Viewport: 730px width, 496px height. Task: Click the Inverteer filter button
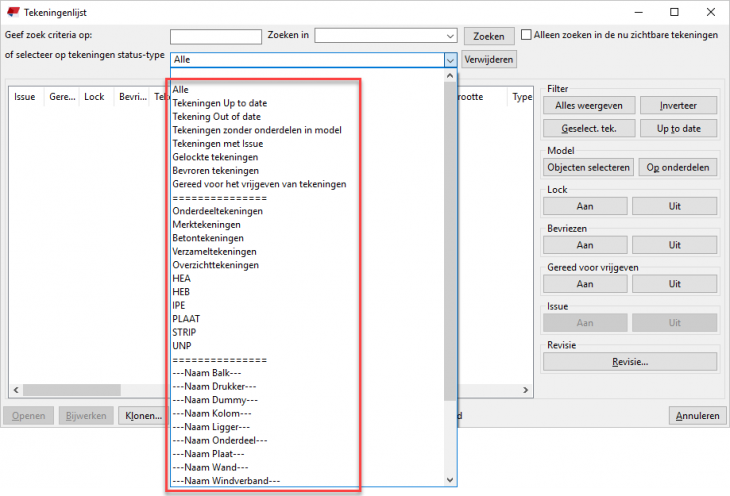673,105
